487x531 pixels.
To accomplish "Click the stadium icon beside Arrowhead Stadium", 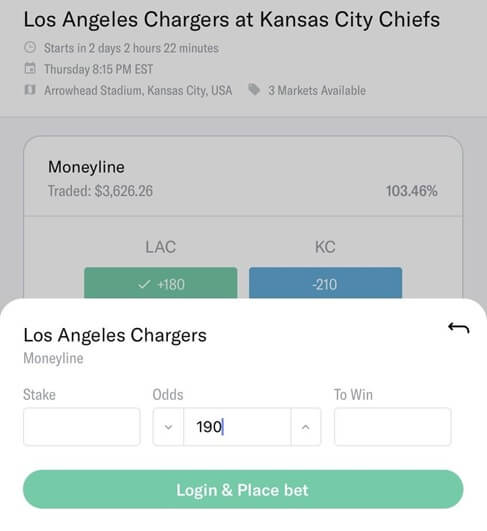I will coord(30,90).
